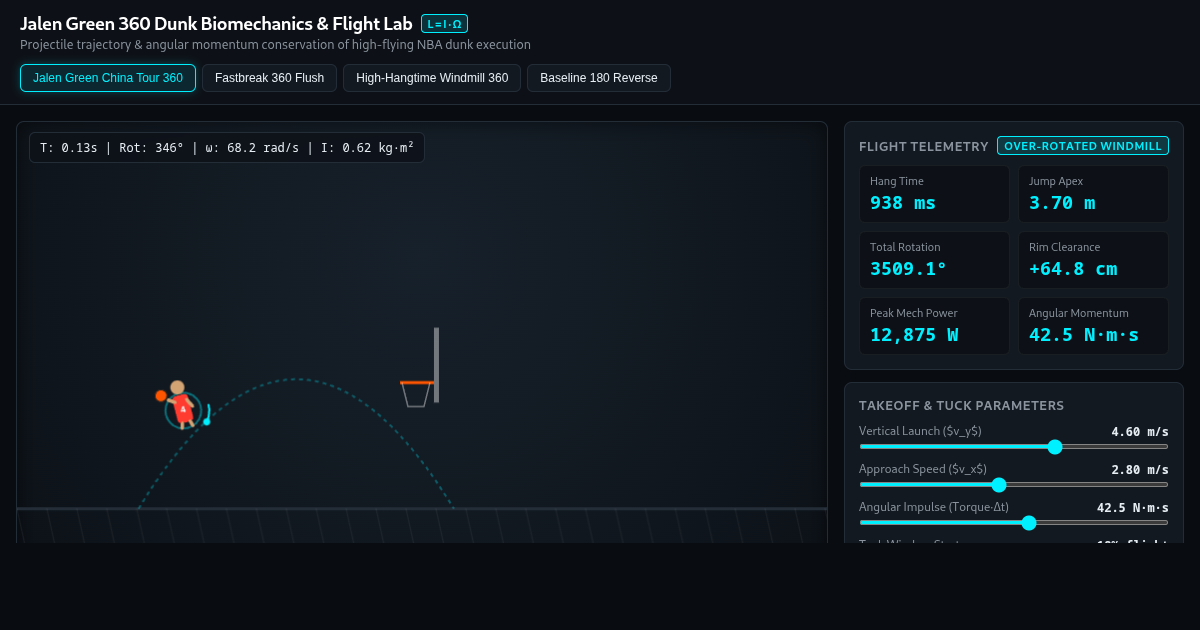Click the Rim Clearance value +64.8 cm

point(1073,269)
